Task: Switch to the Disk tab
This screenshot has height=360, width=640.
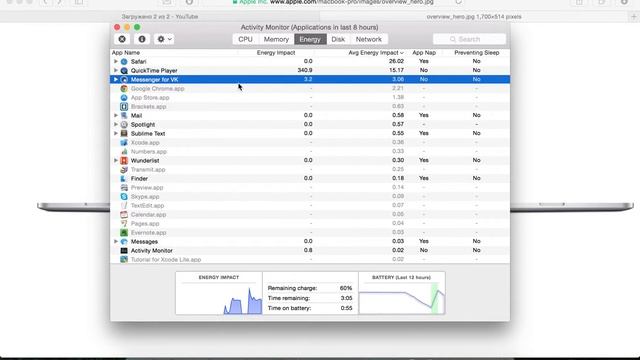Action: (338, 39)
